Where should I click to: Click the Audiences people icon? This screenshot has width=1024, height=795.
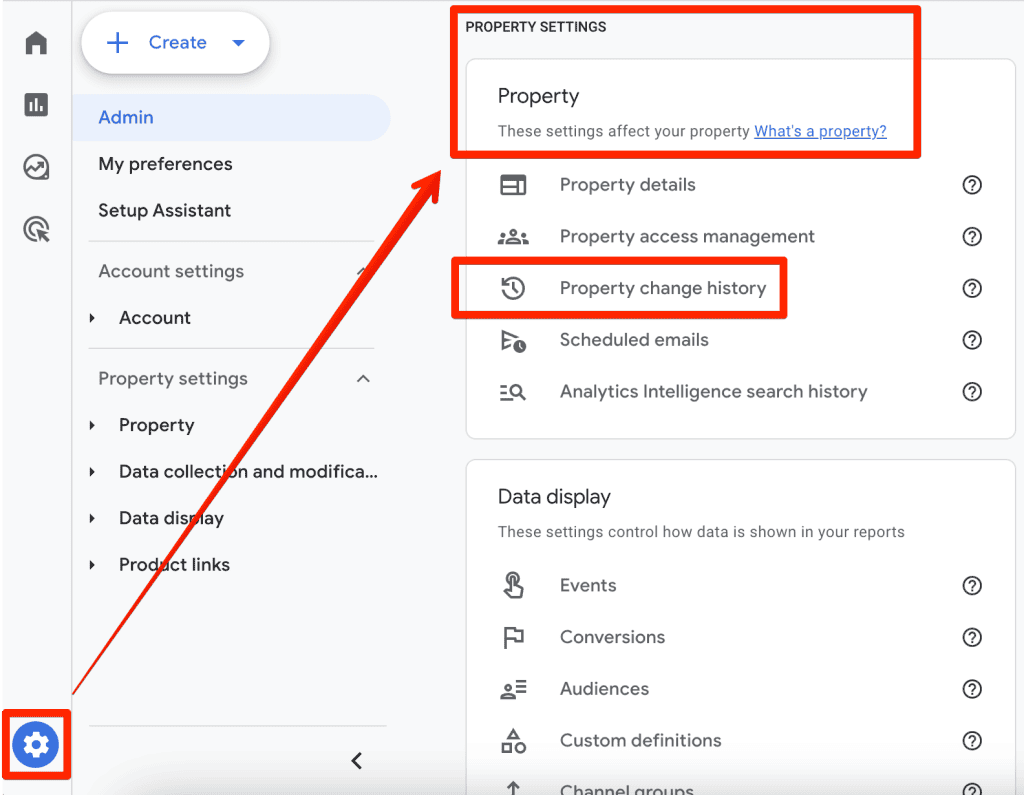coord(513,689)
